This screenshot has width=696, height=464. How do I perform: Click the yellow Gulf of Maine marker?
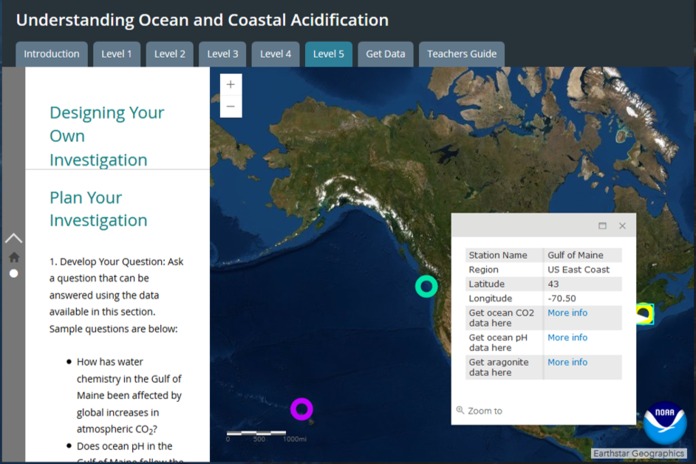tap(643, 314)
